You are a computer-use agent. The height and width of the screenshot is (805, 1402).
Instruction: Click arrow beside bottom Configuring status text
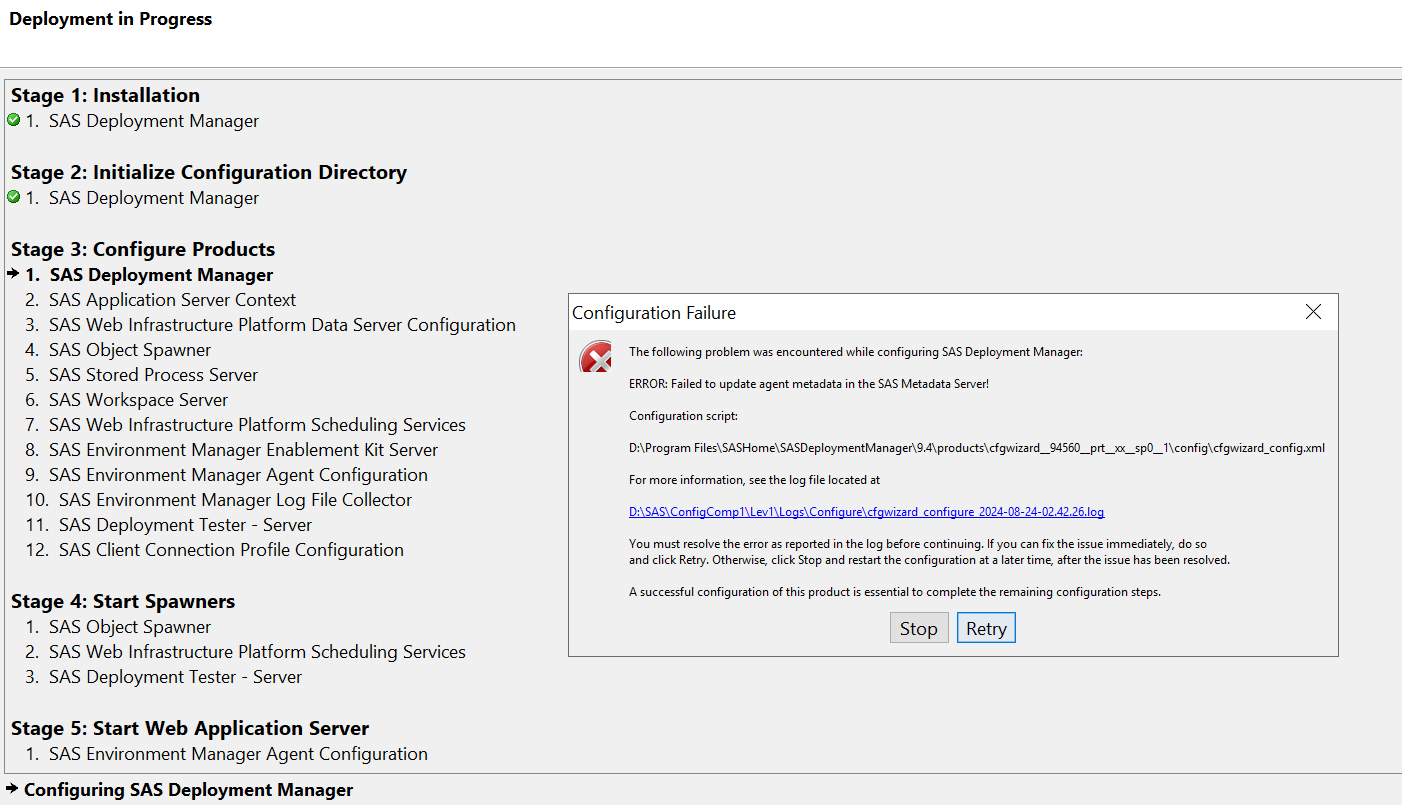(x=12, y=788)
